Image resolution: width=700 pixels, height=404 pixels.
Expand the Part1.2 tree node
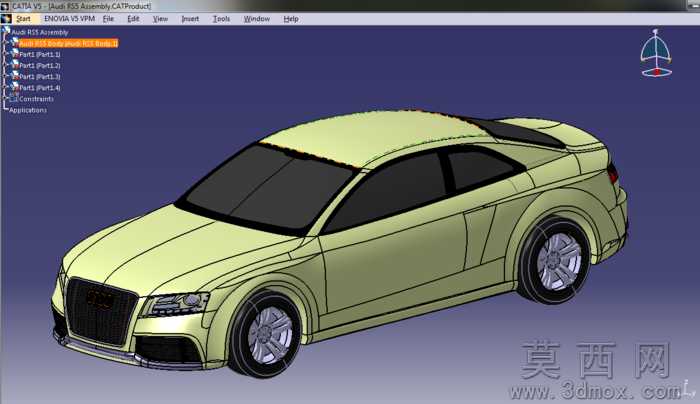tap(6, 66)
